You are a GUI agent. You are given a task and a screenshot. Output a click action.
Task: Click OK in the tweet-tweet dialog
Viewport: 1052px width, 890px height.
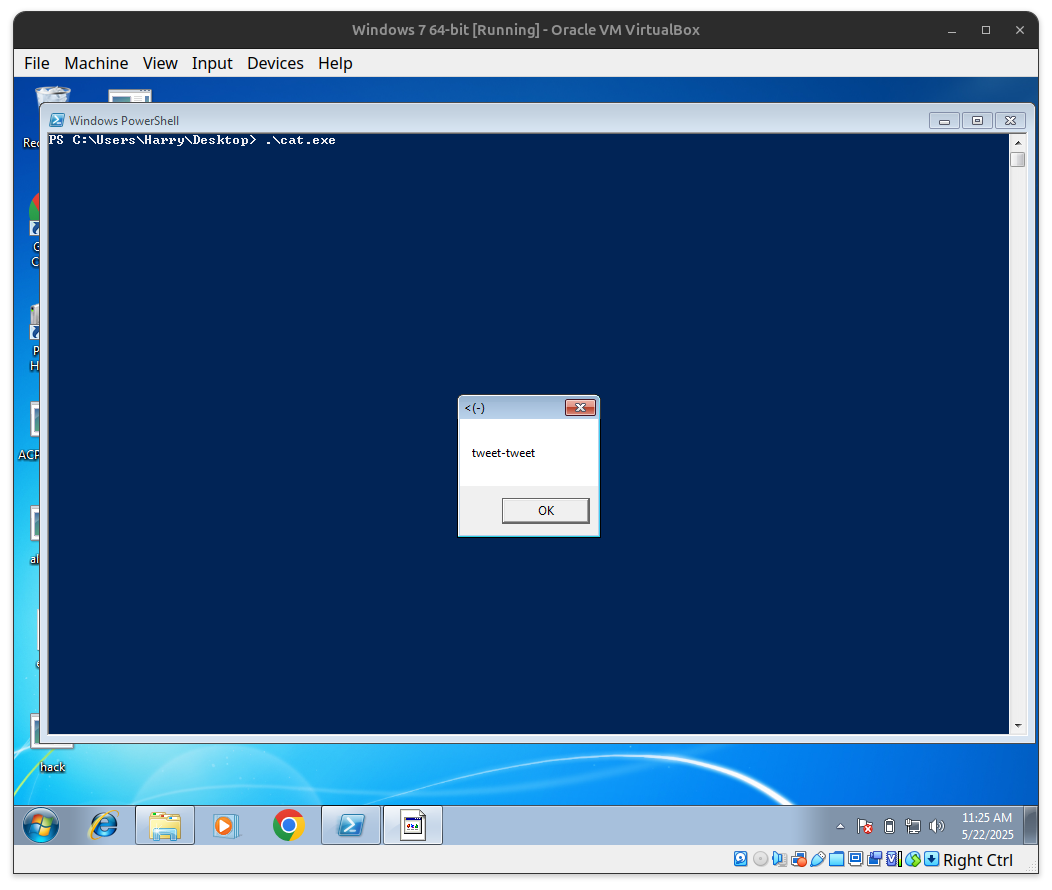[x=545, y=510]
